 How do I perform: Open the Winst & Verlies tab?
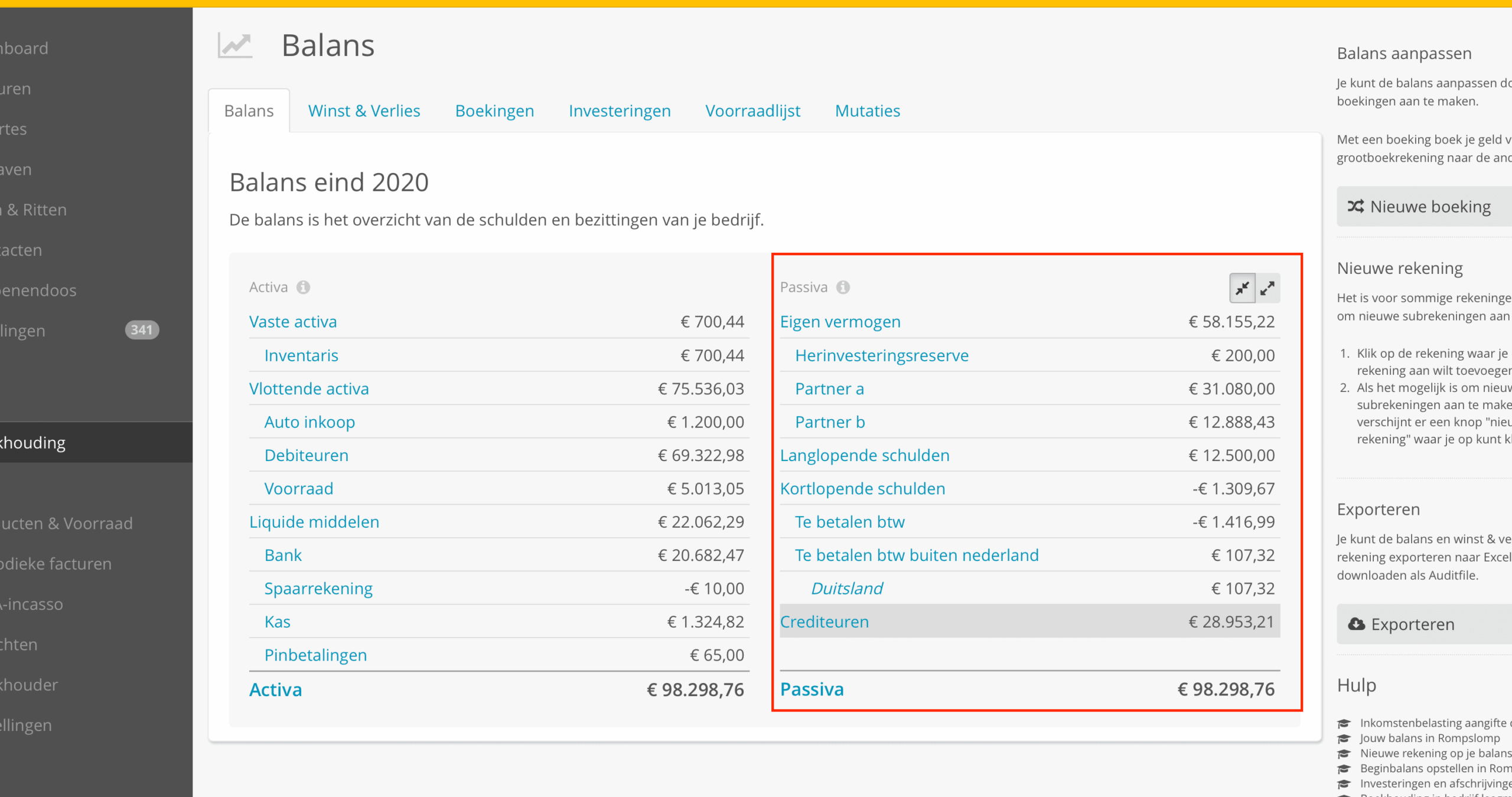pos(364,110)
